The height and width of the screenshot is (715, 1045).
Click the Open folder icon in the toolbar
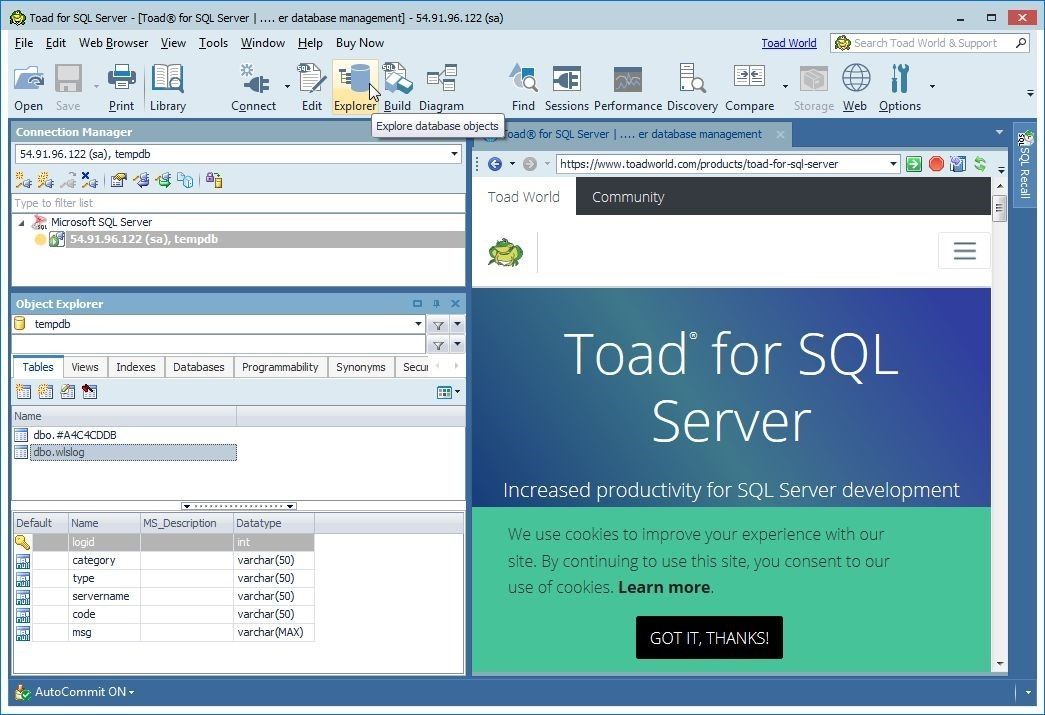(29, 79)
